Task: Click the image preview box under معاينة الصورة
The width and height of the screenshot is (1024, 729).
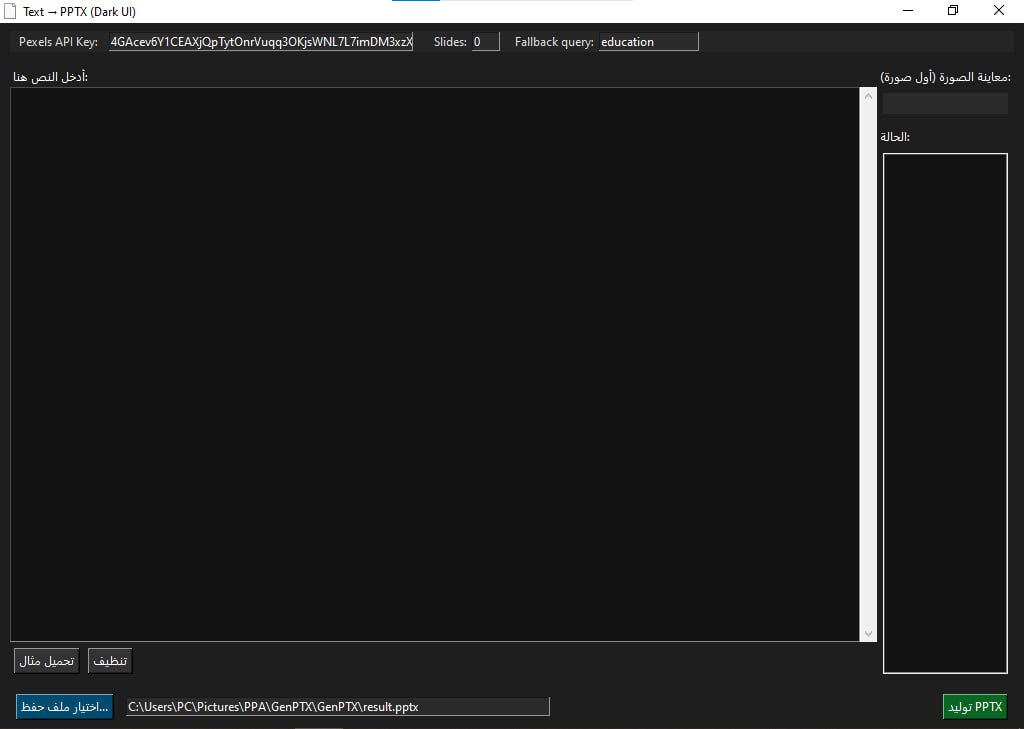Action: (x=945, y=104)
